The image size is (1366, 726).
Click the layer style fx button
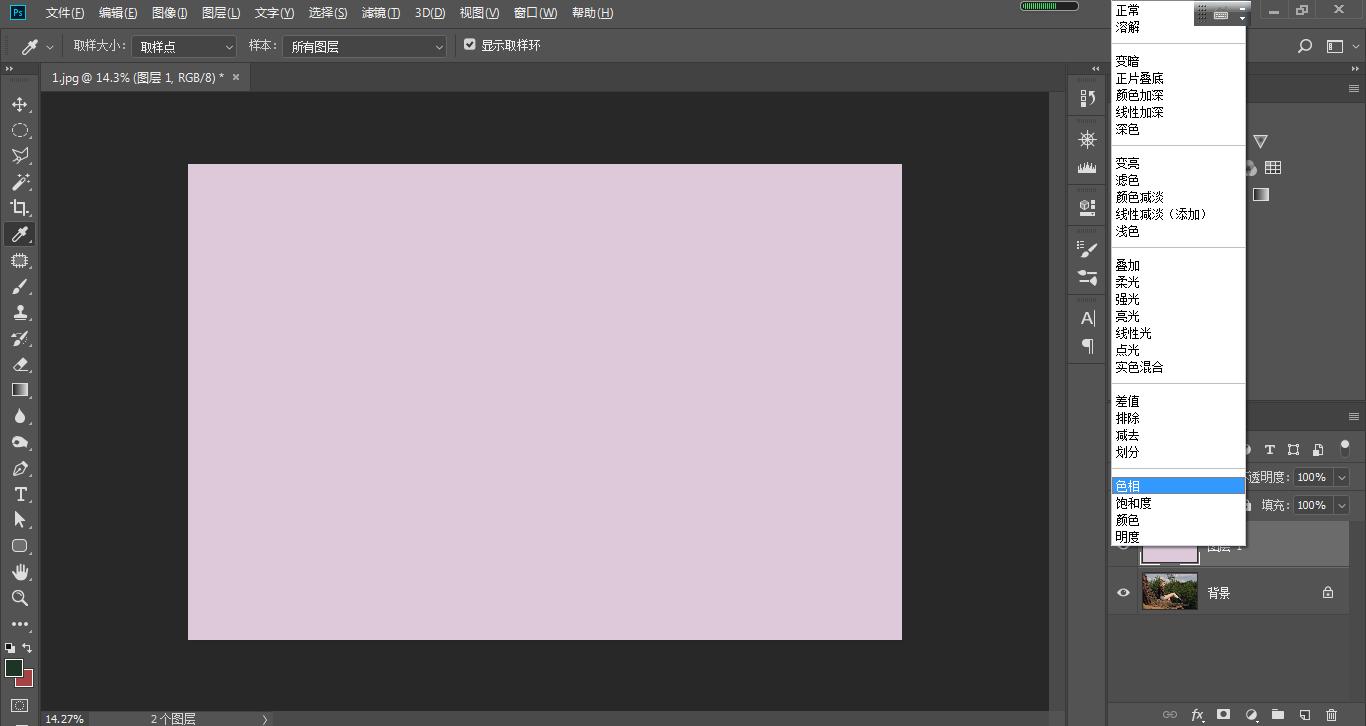pos(1197,715)
